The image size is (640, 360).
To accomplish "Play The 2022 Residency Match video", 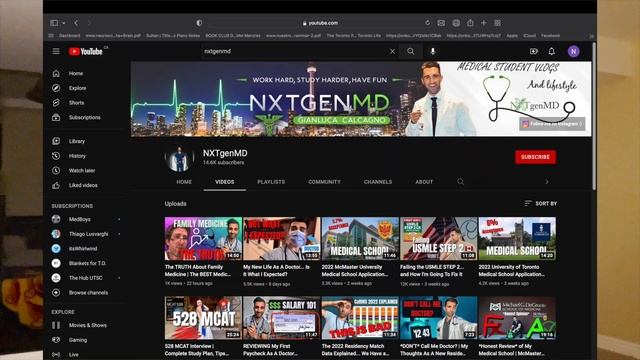I will pos(360,318).
